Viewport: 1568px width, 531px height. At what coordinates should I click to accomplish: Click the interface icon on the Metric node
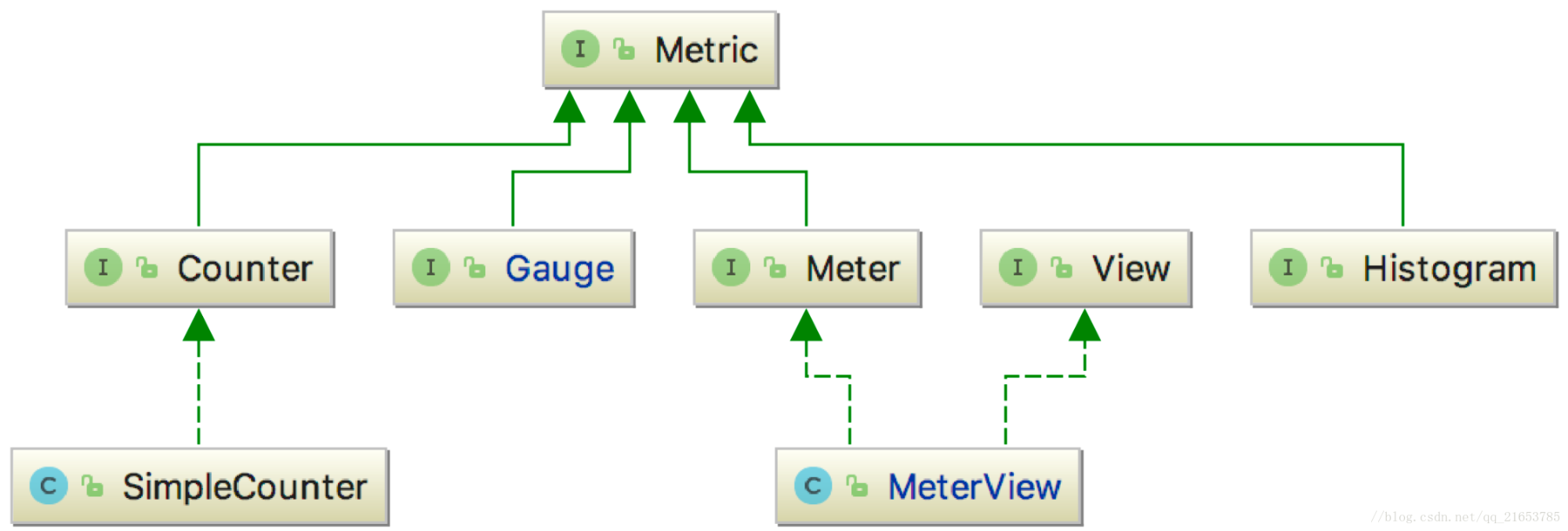(x=580, y=49)
